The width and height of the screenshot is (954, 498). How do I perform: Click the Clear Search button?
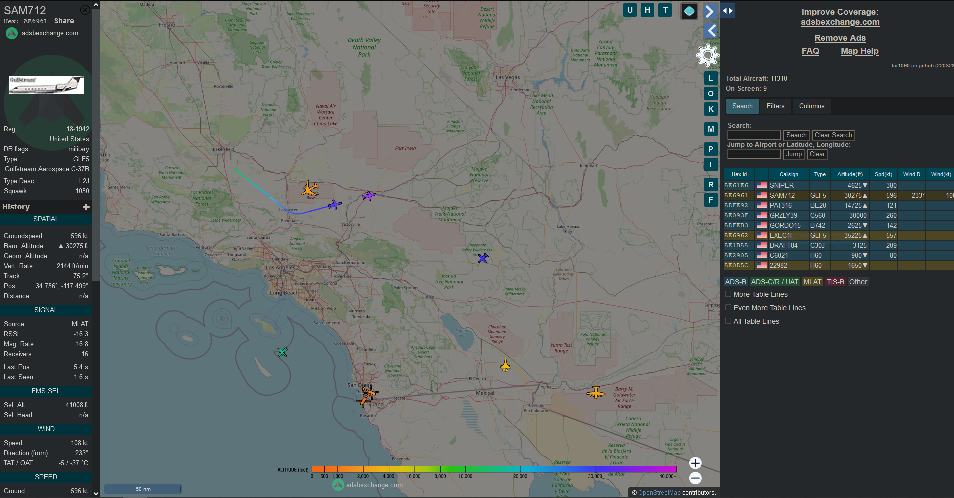tap(834, 135)
